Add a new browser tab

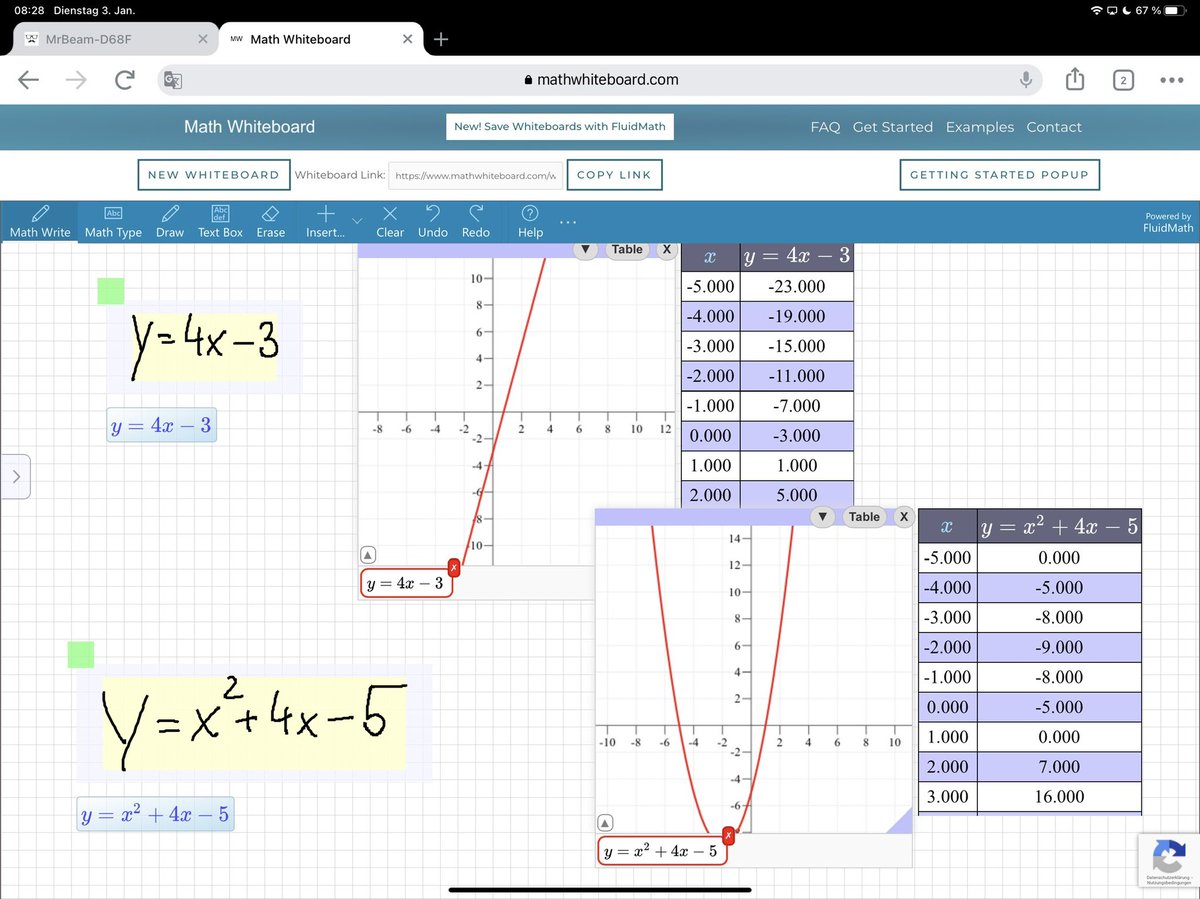click(x=441, y=39)
